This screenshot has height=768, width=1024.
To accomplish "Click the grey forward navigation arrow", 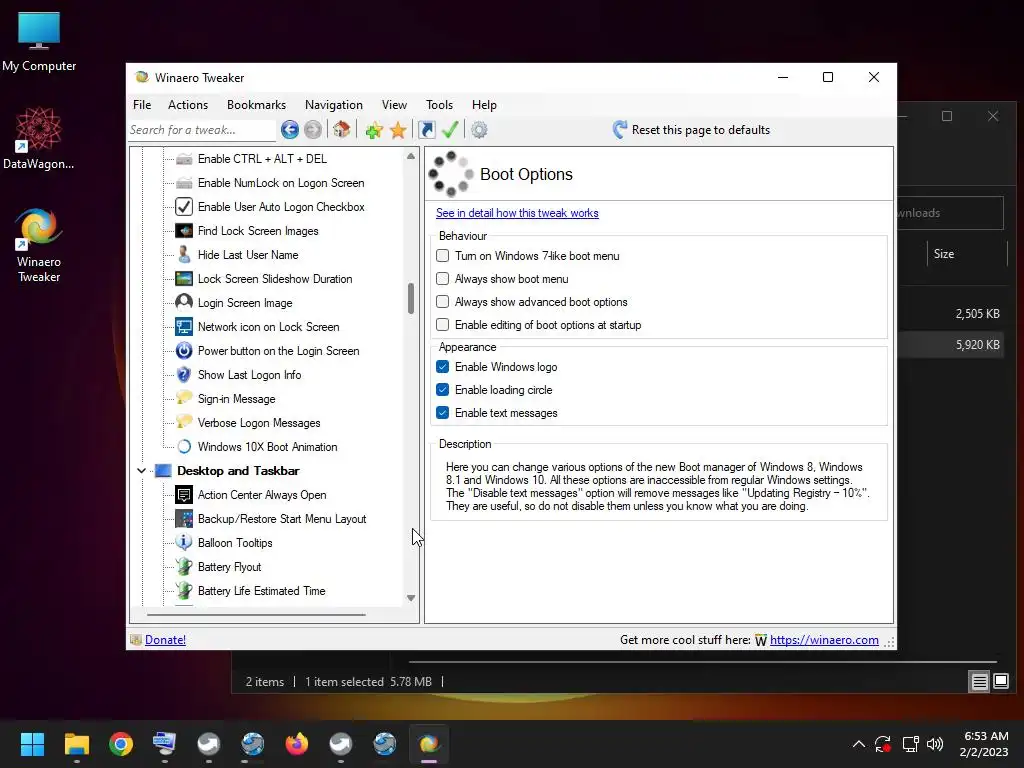I will point(313,129).
